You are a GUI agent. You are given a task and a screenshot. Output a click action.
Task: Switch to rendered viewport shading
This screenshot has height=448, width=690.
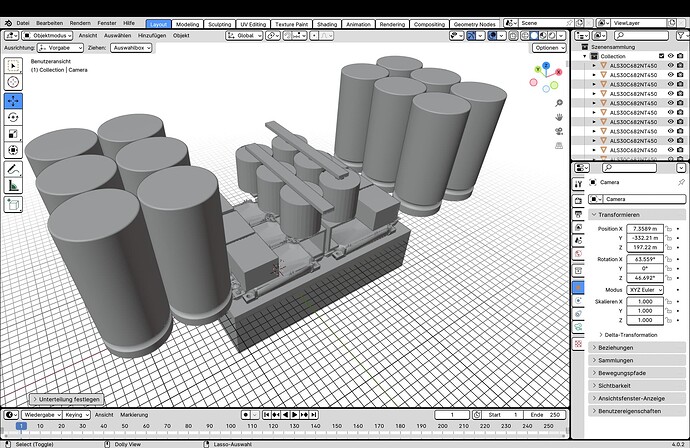coord(551,36)
